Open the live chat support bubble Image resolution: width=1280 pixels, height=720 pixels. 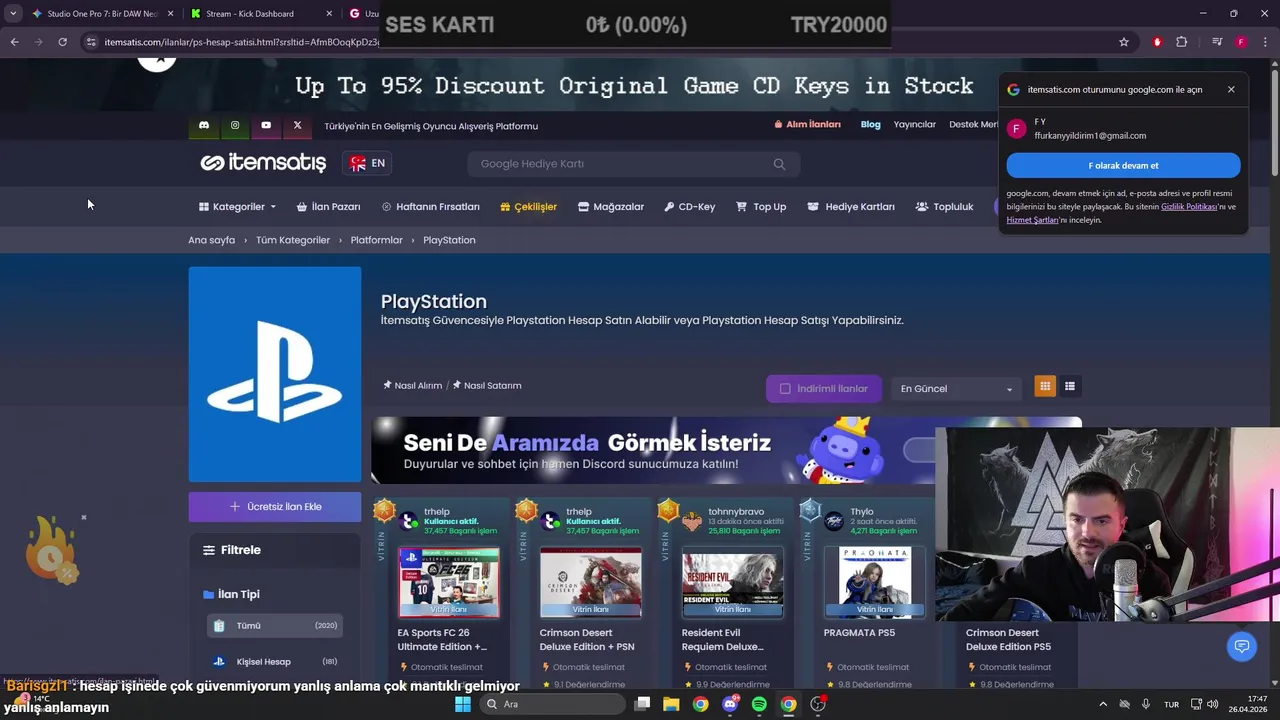[1242, 647]
